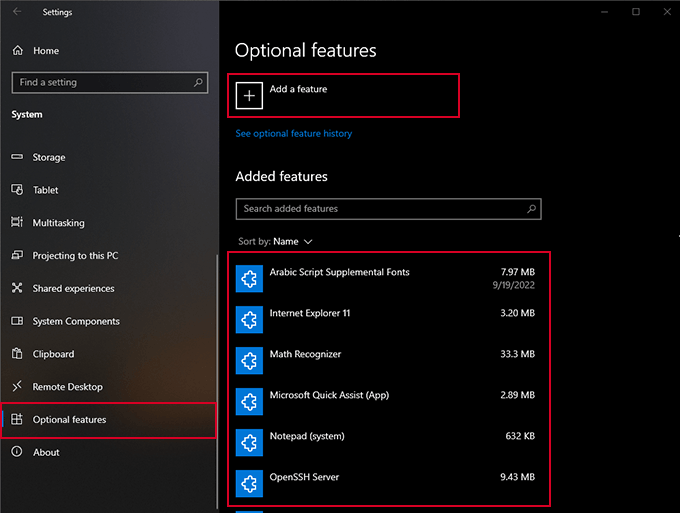Click the plus icon for Add a feature
Image resolution: width=680 pixels, height=513 pixels.
249,95
